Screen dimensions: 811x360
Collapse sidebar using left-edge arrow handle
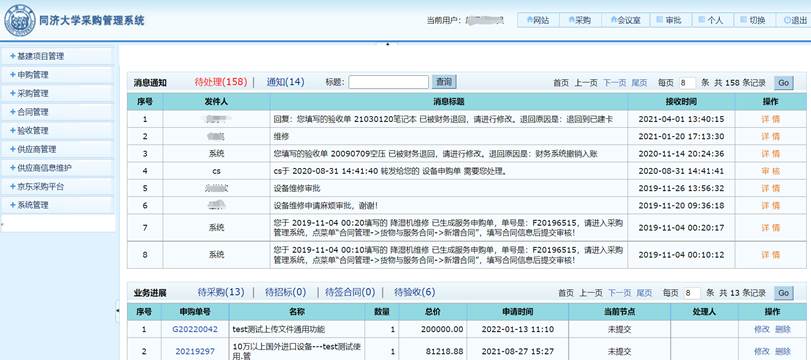click(x=117, y=310)
